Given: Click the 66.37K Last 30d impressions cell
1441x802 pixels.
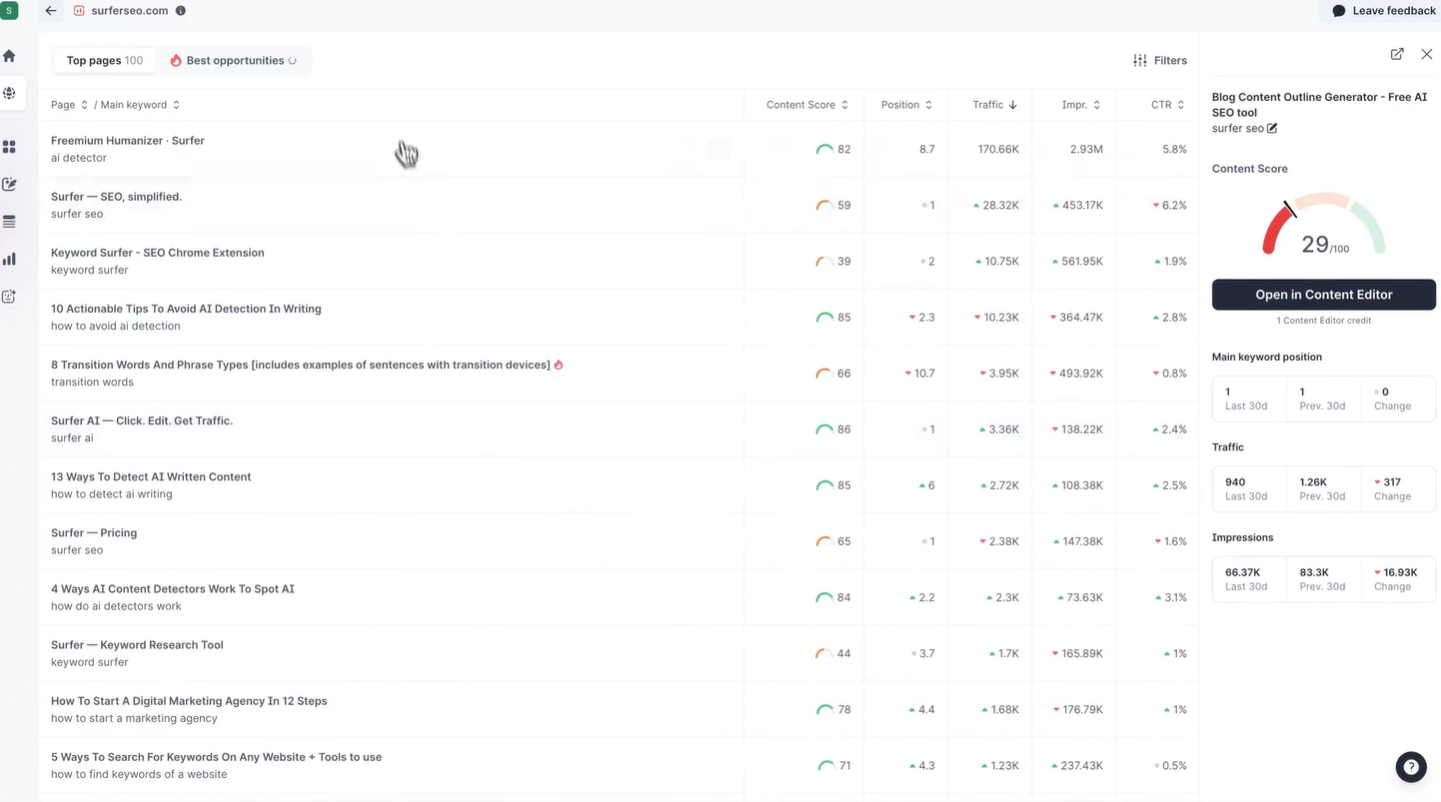Looking at the screenshot, I should coord(1249,579).
